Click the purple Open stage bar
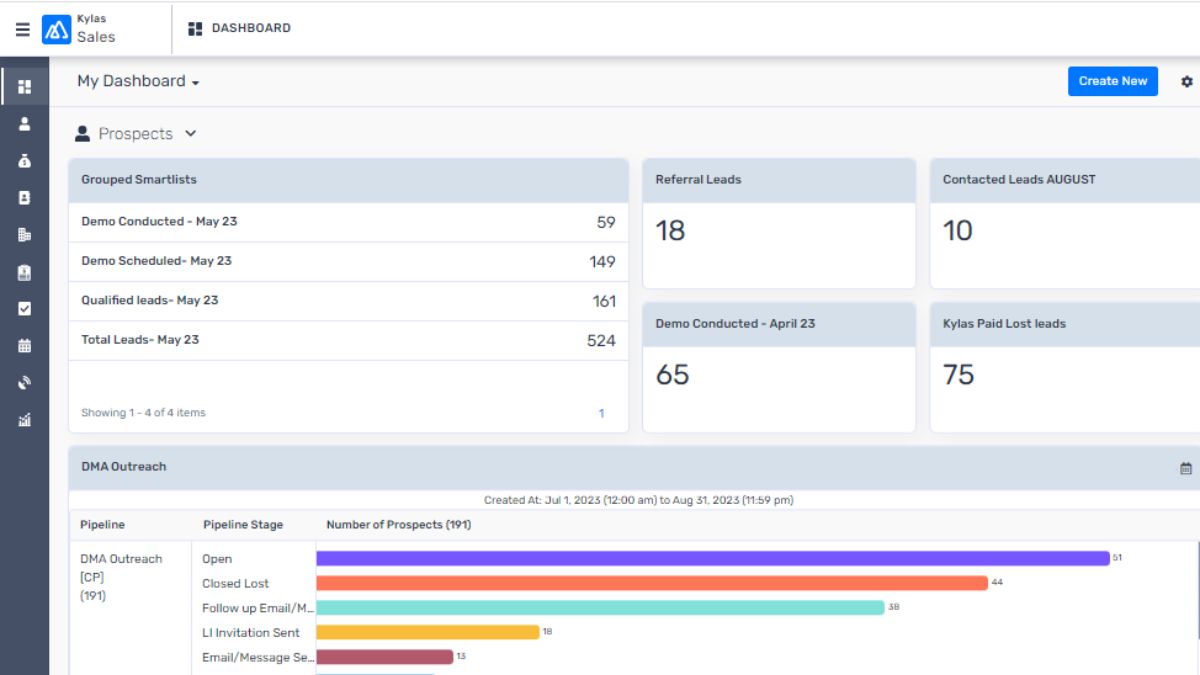Screen dimensions: 1200x675 [x=700, y=558]
